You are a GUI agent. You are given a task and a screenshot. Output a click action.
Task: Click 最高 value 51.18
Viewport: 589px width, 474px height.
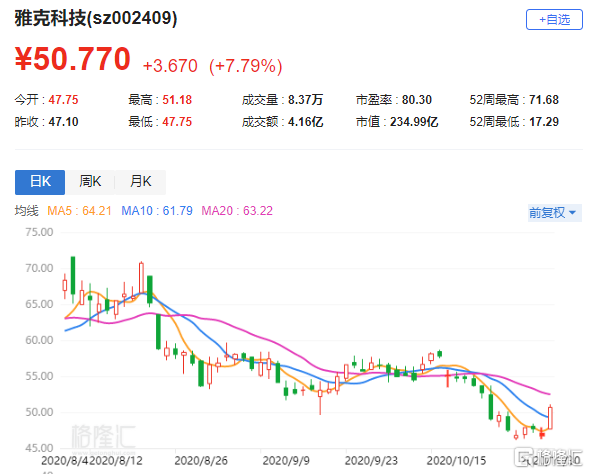[177, 100]
